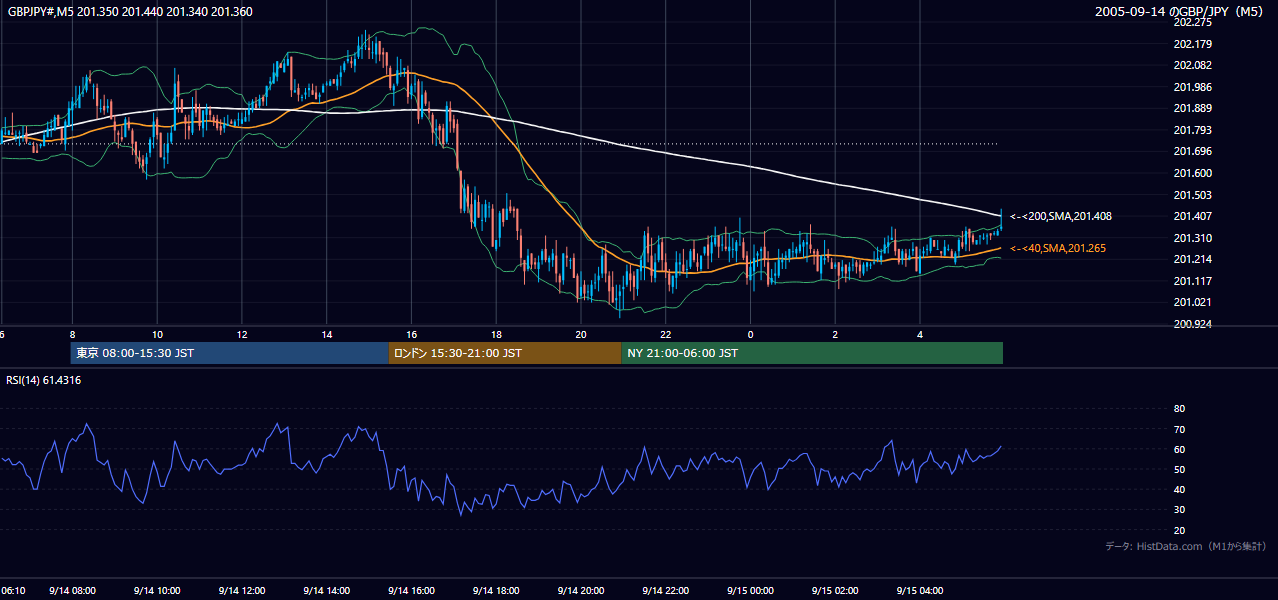This screenshot has height=600, width=1278.
Task: Click price scale value 201.503
Action: click(1192, 195)
